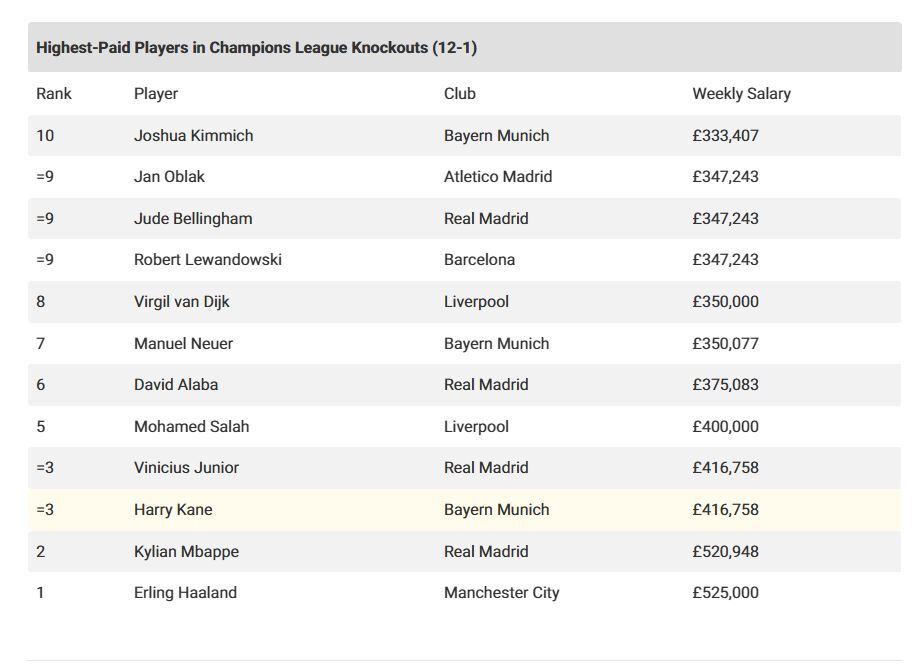
Task: Click the highlighted Harry Kane name
Action: [x=173, y=510]
